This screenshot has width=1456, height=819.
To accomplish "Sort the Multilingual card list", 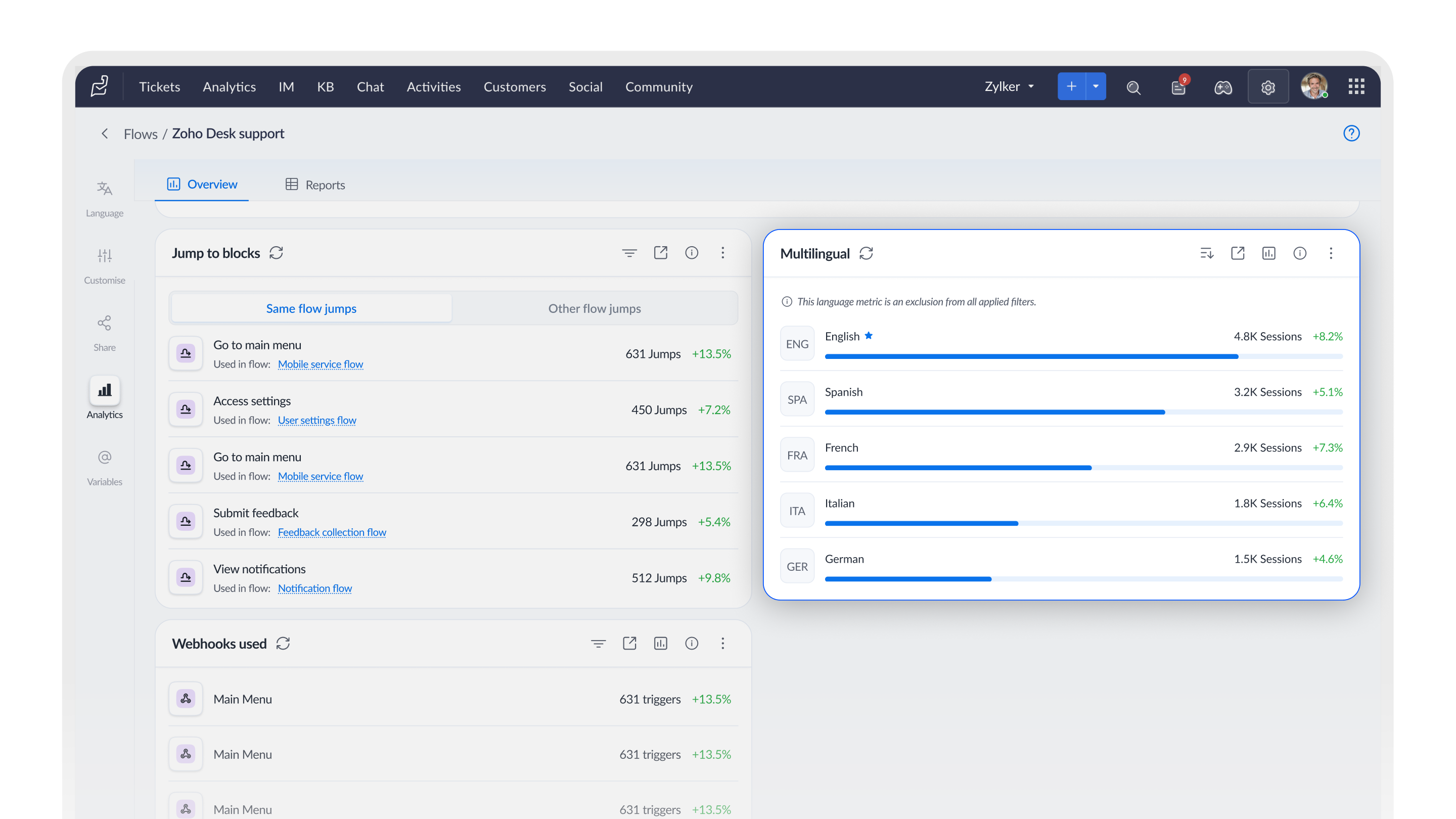I will tap(1207, 253).
